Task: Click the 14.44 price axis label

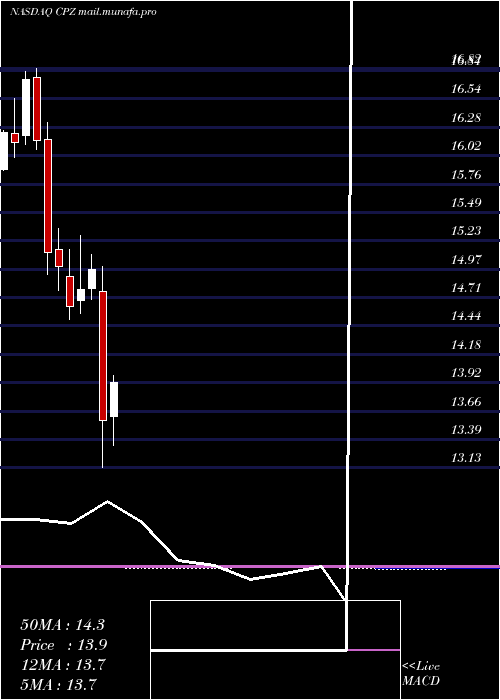Action: [x=466, y=317]
